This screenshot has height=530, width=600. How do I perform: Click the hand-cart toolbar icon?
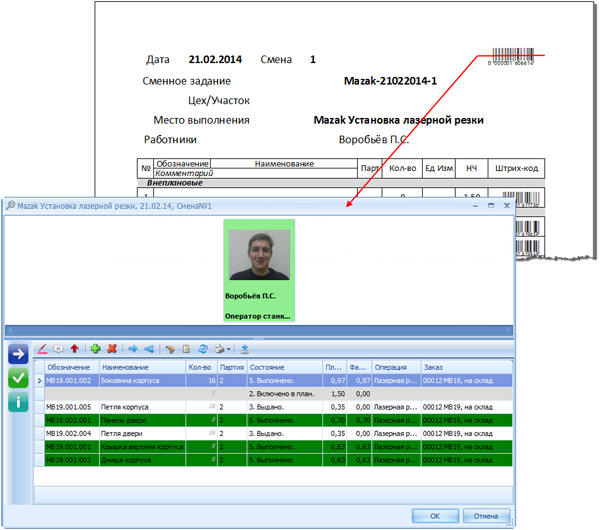point(170,349)
